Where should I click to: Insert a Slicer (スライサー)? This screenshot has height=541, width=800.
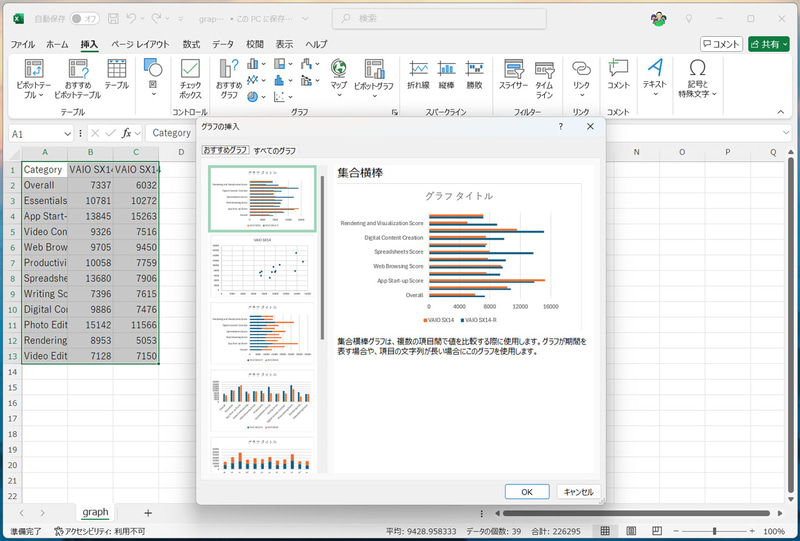pos(513,75)
